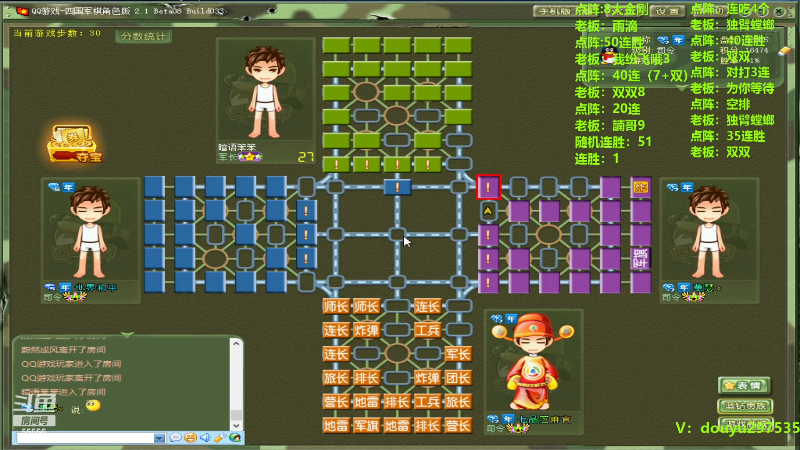
Task: Select the 炸弹 piece next to 团长
Action: (427, 378)
